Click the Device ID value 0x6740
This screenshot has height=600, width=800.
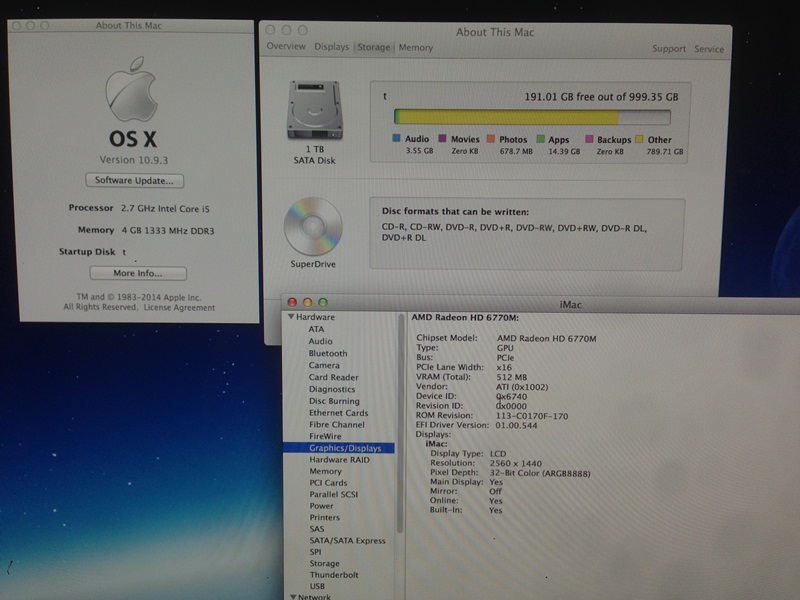(x=512, y=396)
